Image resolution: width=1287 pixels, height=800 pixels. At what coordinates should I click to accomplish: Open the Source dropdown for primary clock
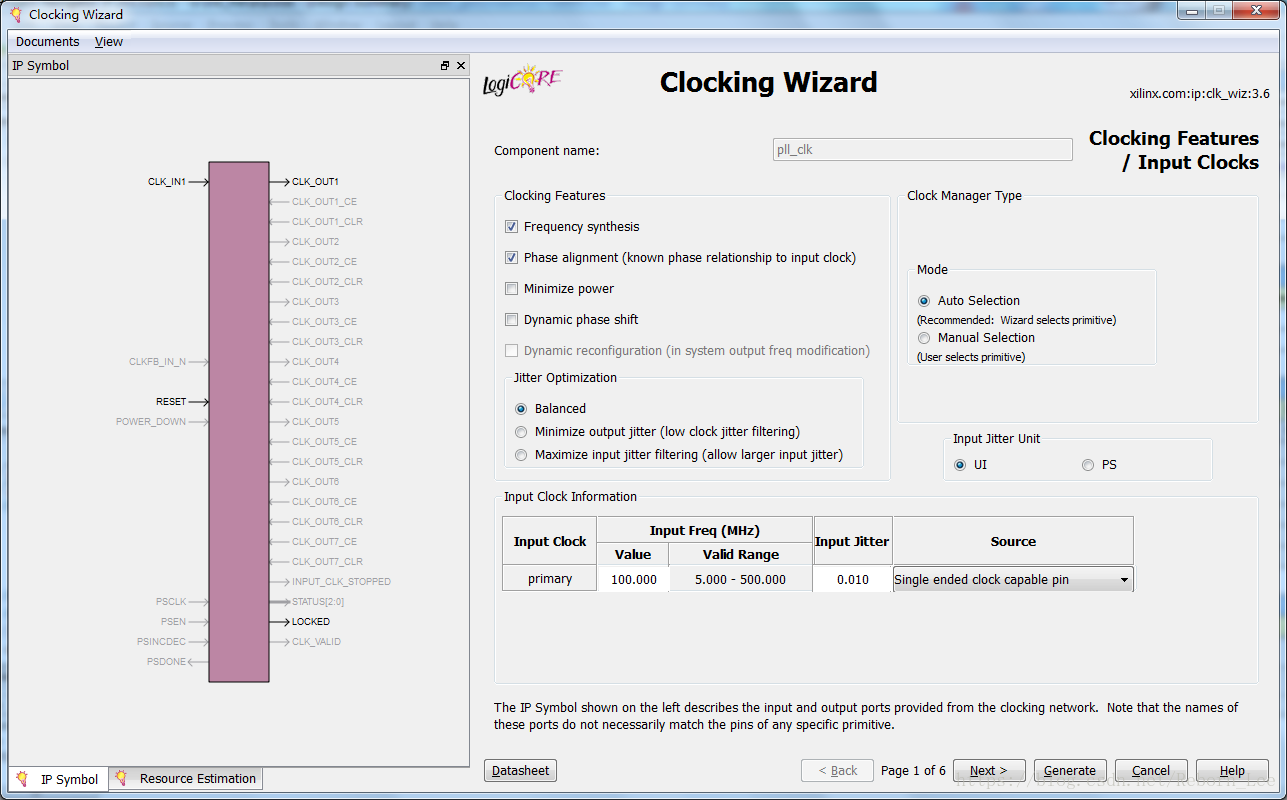pyautogui.click(x=1013, y=579)
